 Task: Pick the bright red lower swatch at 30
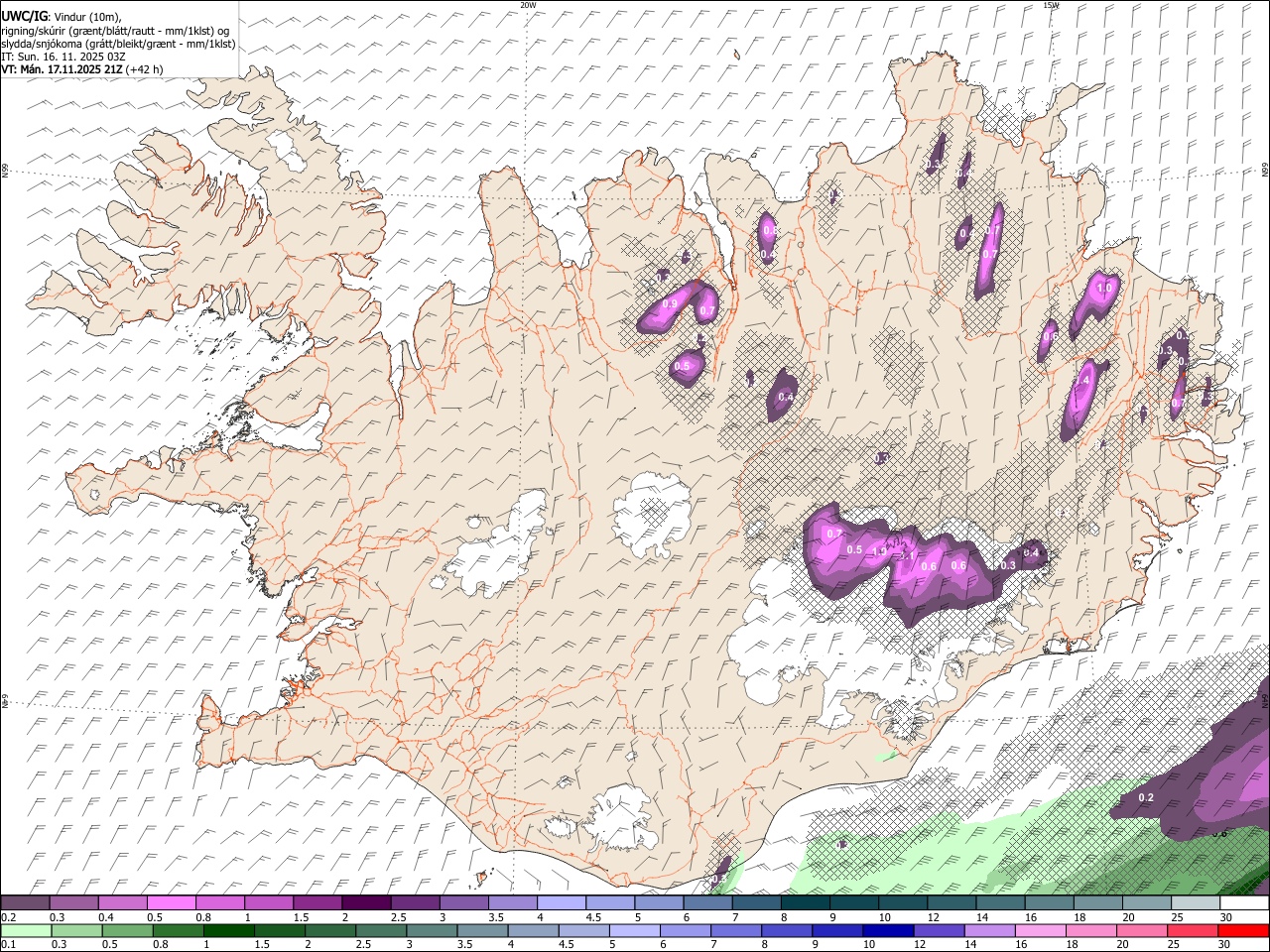(x=1243, y=930)
